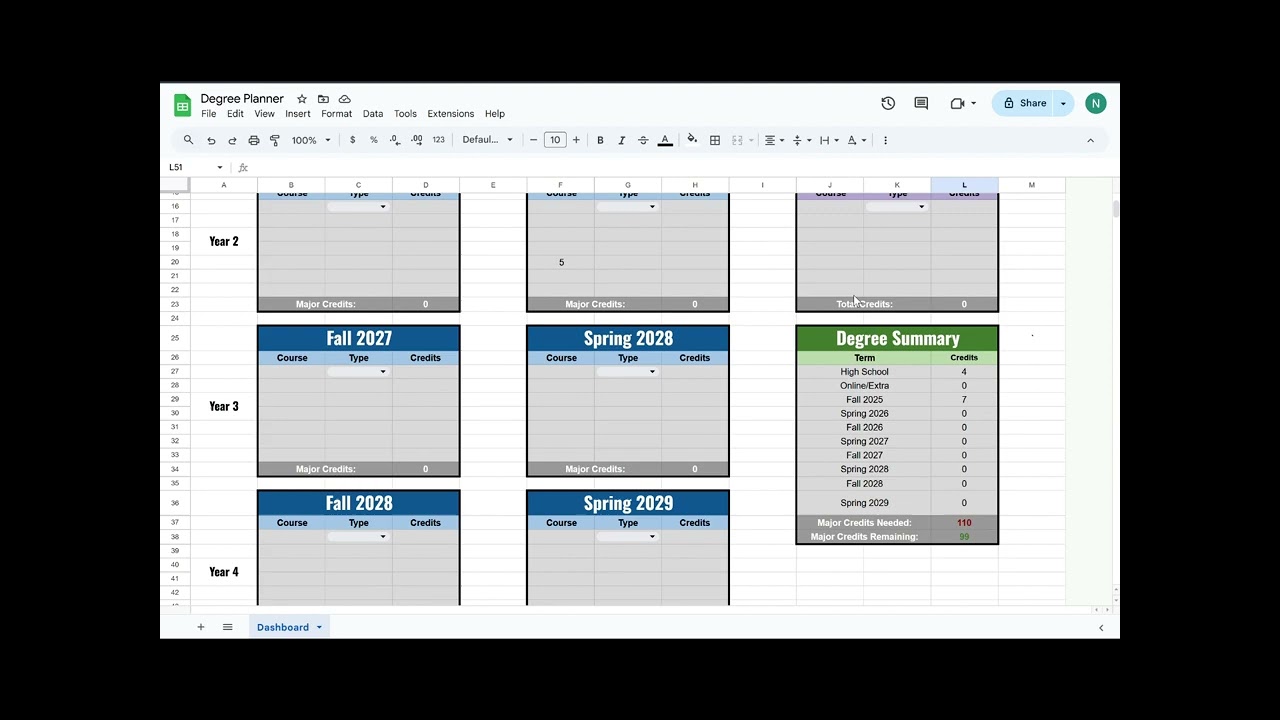1280x720 pixels.
Task: Click the font size input field
Action: coord(555,140)
